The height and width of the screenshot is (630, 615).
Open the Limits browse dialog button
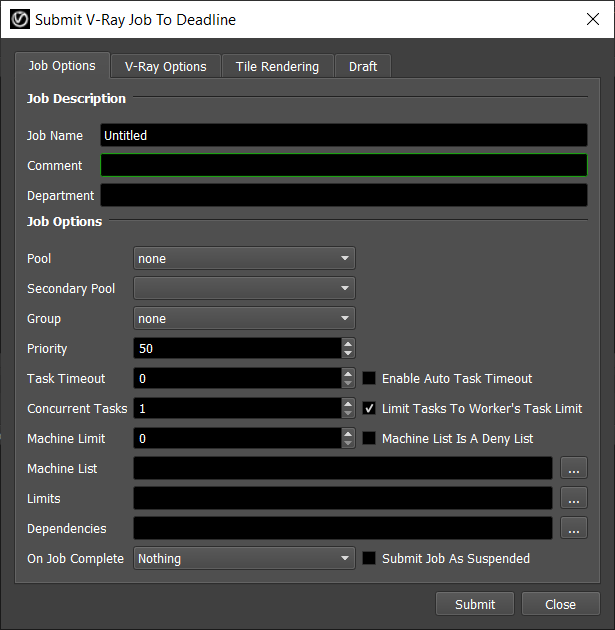pyautogui.click(x=573, y=498)
